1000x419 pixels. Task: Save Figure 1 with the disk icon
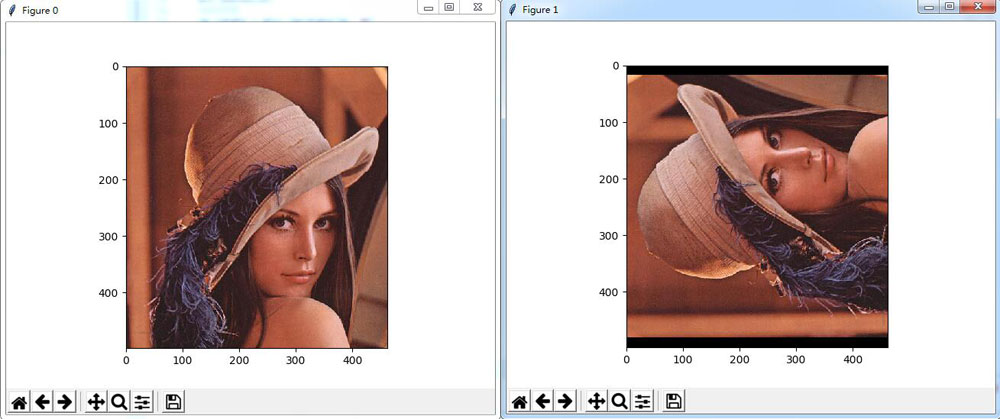click(673, 402)
